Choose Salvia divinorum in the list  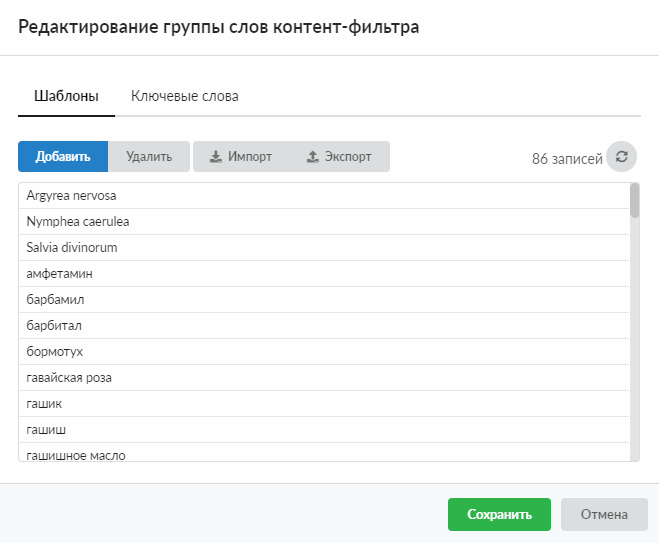73,248
